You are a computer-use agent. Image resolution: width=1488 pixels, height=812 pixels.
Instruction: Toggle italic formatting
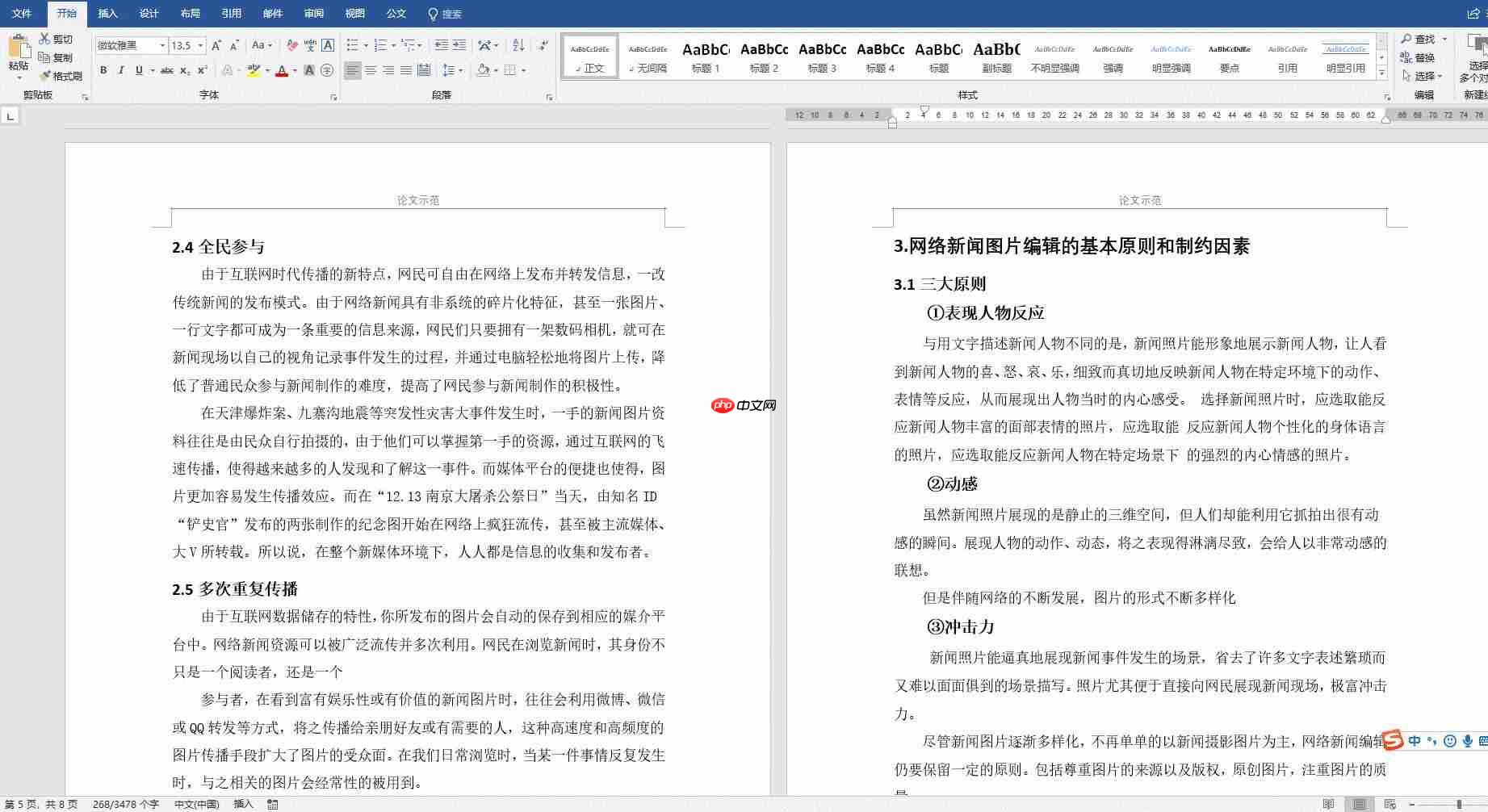121,70
